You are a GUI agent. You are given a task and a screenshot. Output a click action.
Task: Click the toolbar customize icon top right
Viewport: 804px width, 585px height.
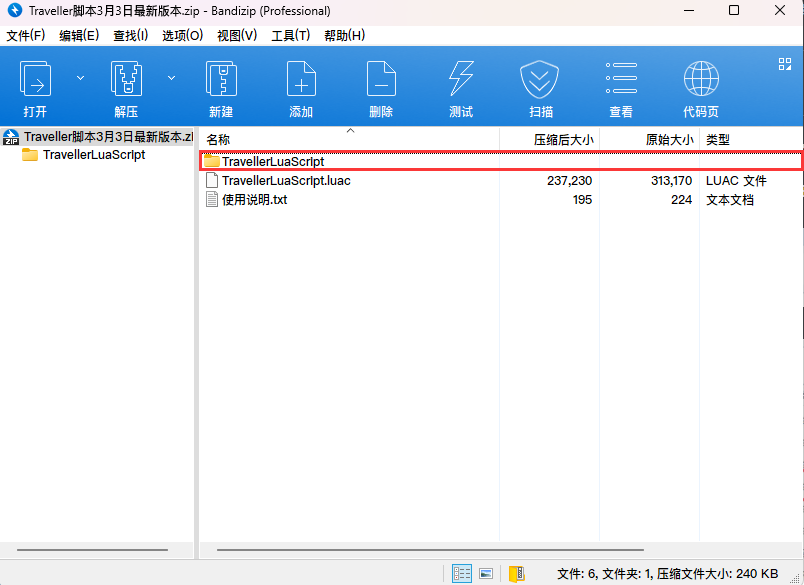tap(784, 63)
